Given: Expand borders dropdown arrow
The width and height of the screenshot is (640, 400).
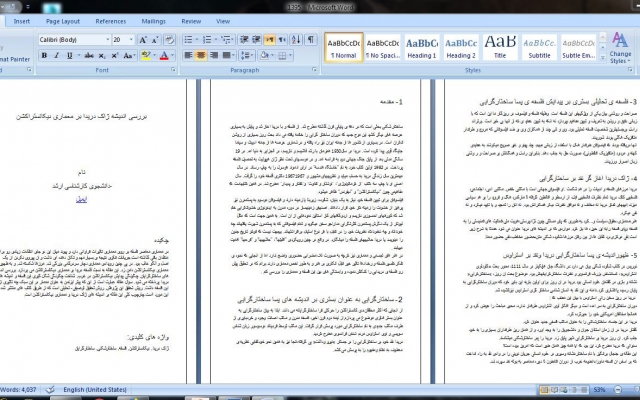Looking at the screenshot, I should pos(291,56).
